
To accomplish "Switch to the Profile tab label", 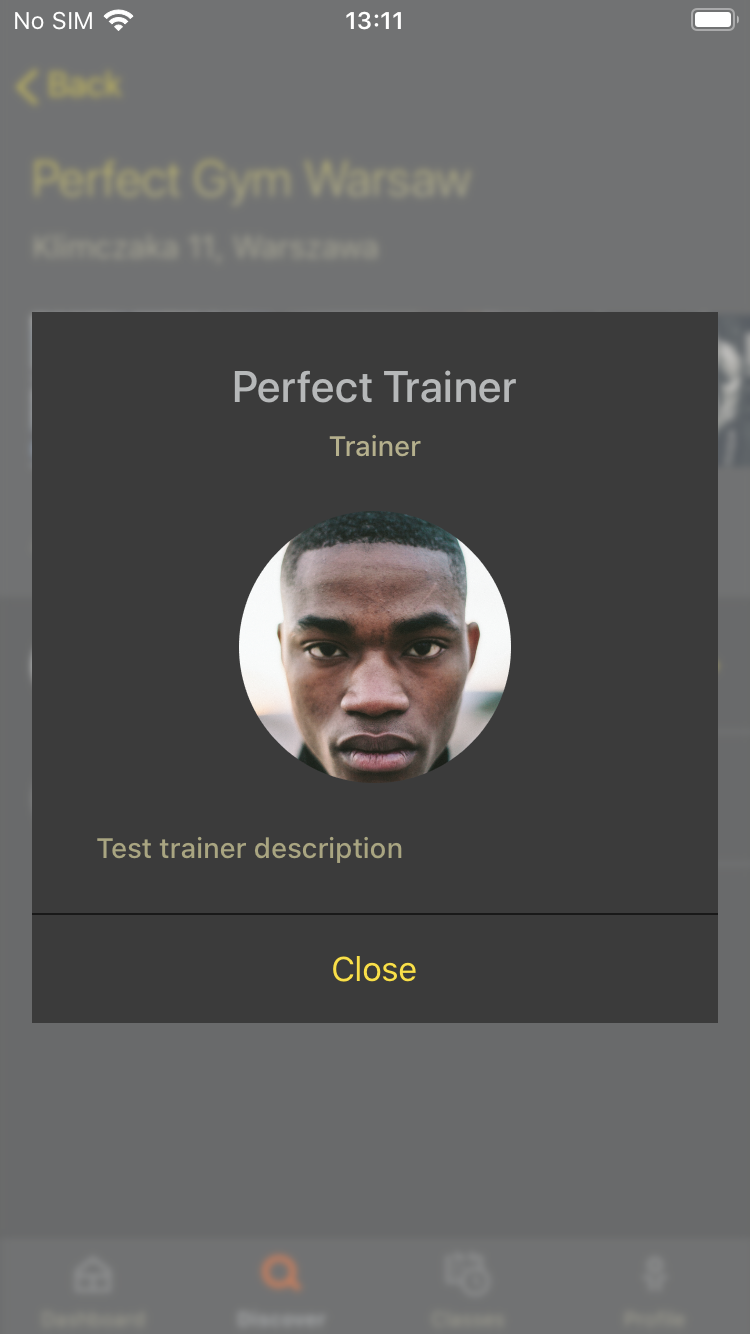I will click(x=655, y=1318).
